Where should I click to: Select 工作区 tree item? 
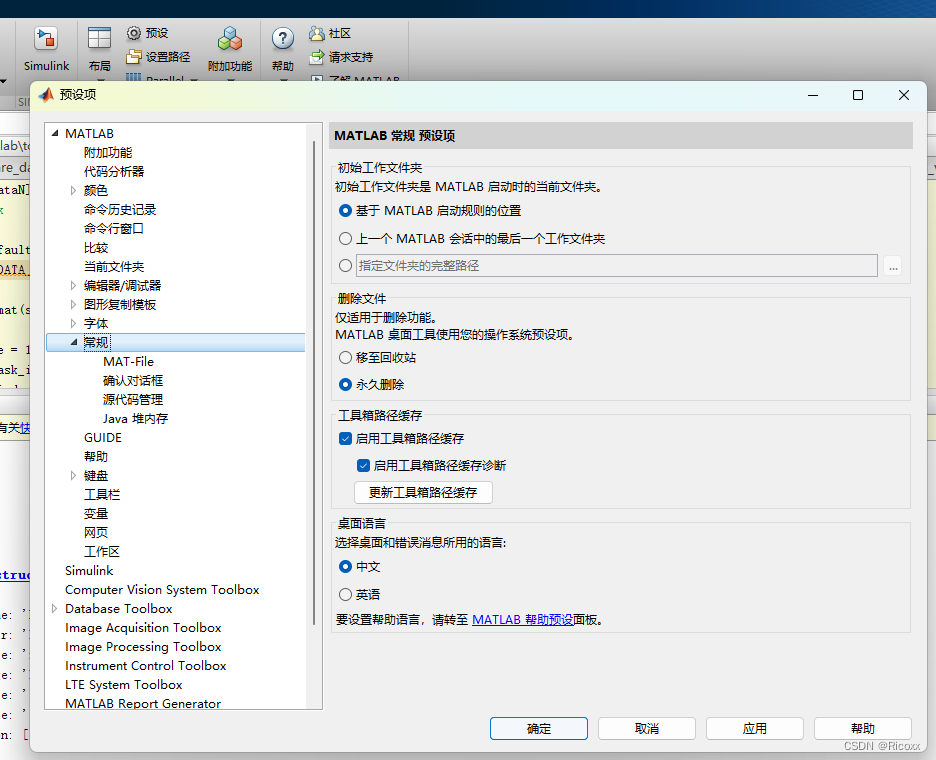tap(101, 552)
